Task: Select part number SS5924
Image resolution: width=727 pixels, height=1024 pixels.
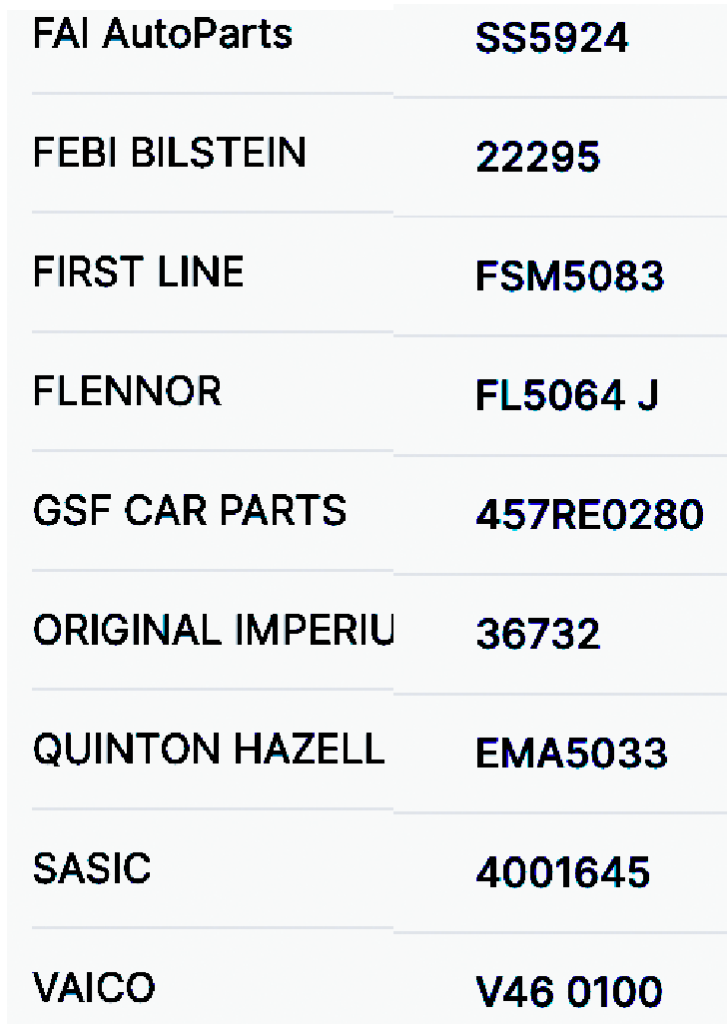Action: tap(551, 39)
